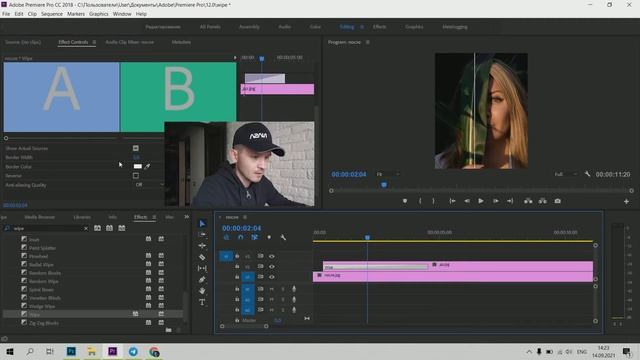Open timeline sequence panel menu

tap(245, 217)
